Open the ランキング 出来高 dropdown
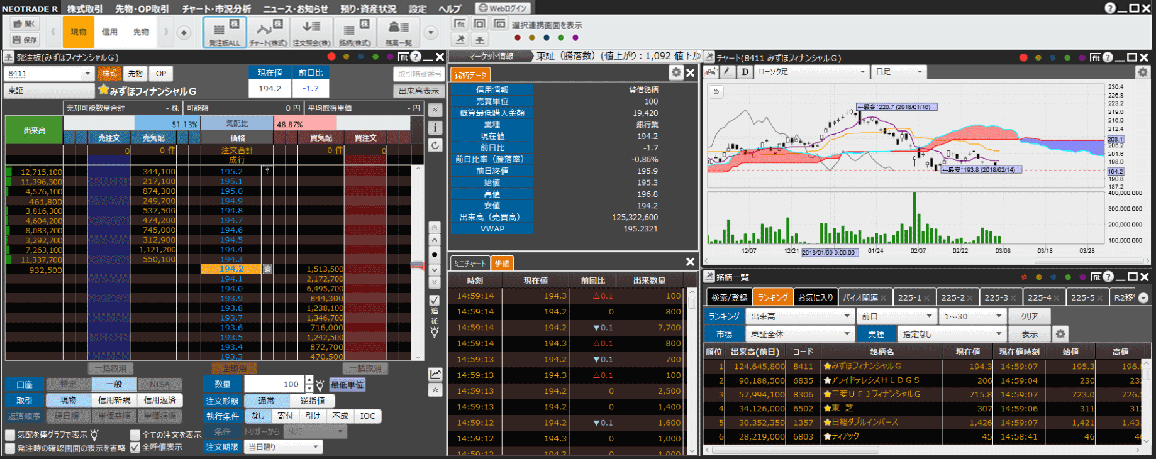1156x459 pixels. click(798, 318)
